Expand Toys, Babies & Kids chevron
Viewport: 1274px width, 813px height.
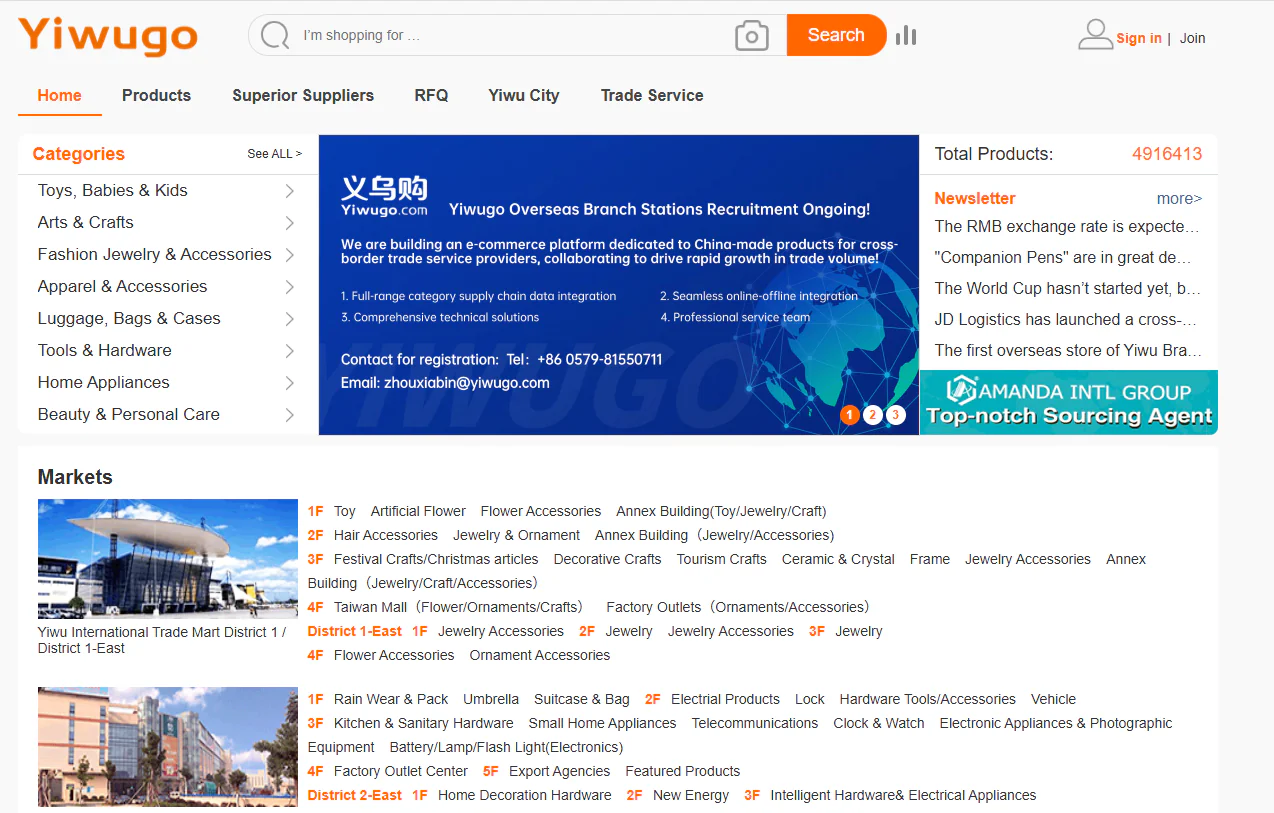289,191
